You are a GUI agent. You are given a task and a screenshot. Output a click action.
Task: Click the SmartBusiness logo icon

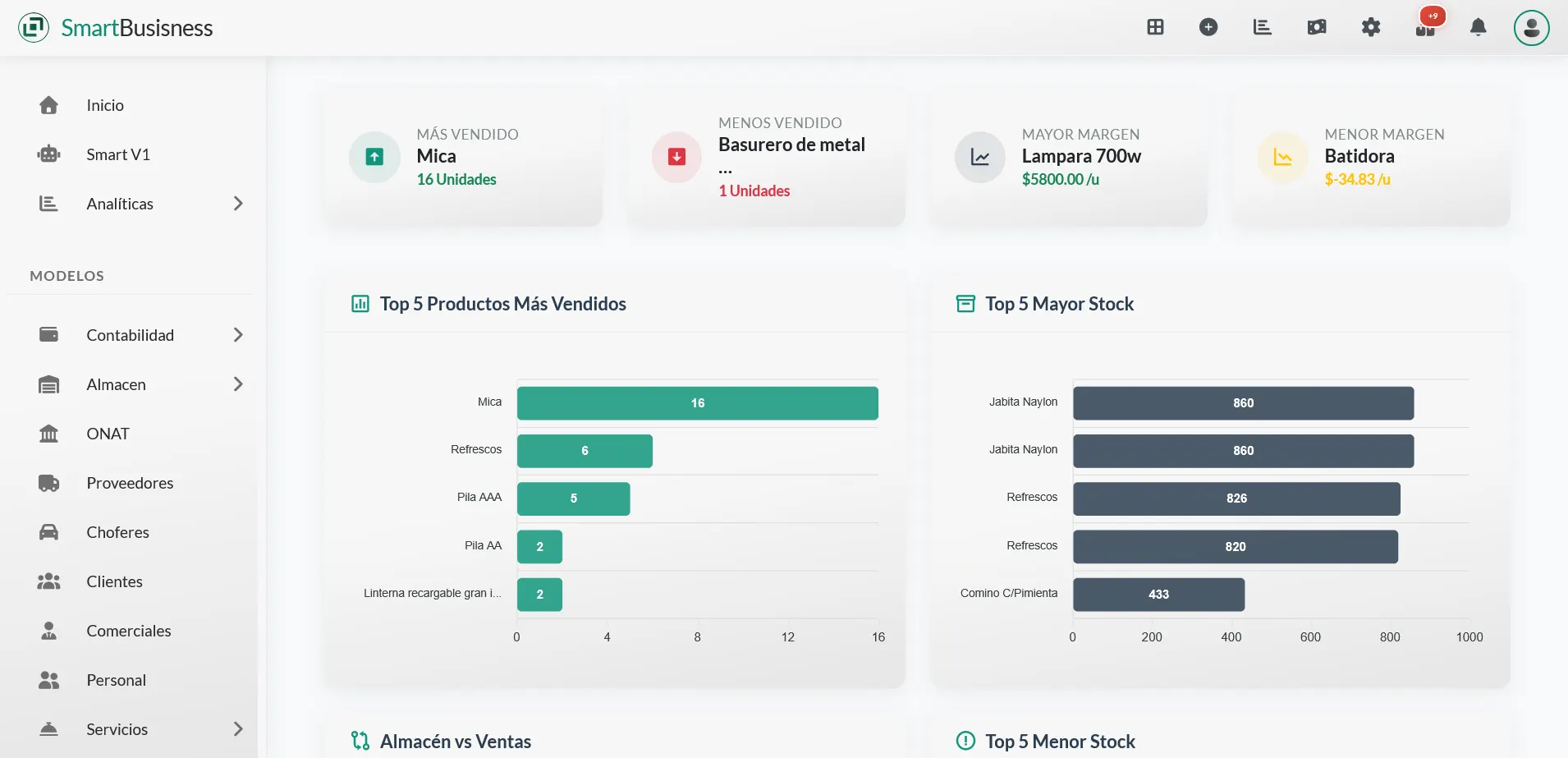tap(34, 27)
